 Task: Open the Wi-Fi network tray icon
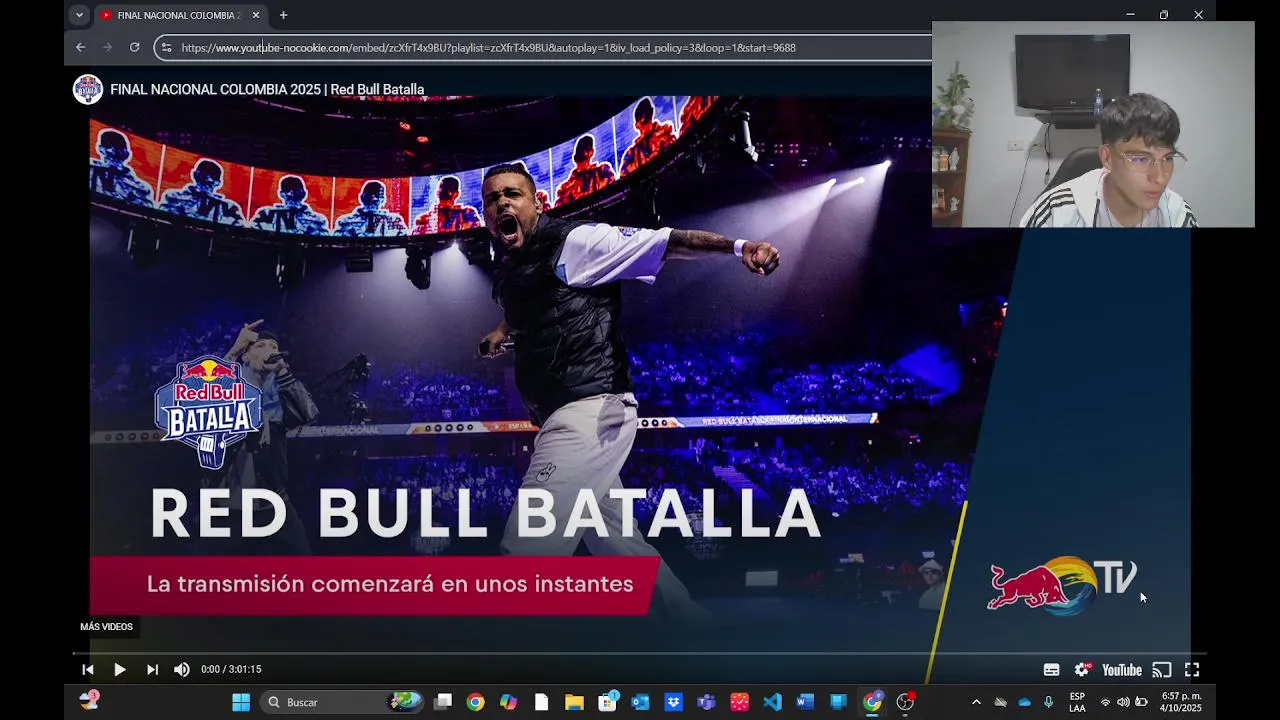coord(1105,702)
